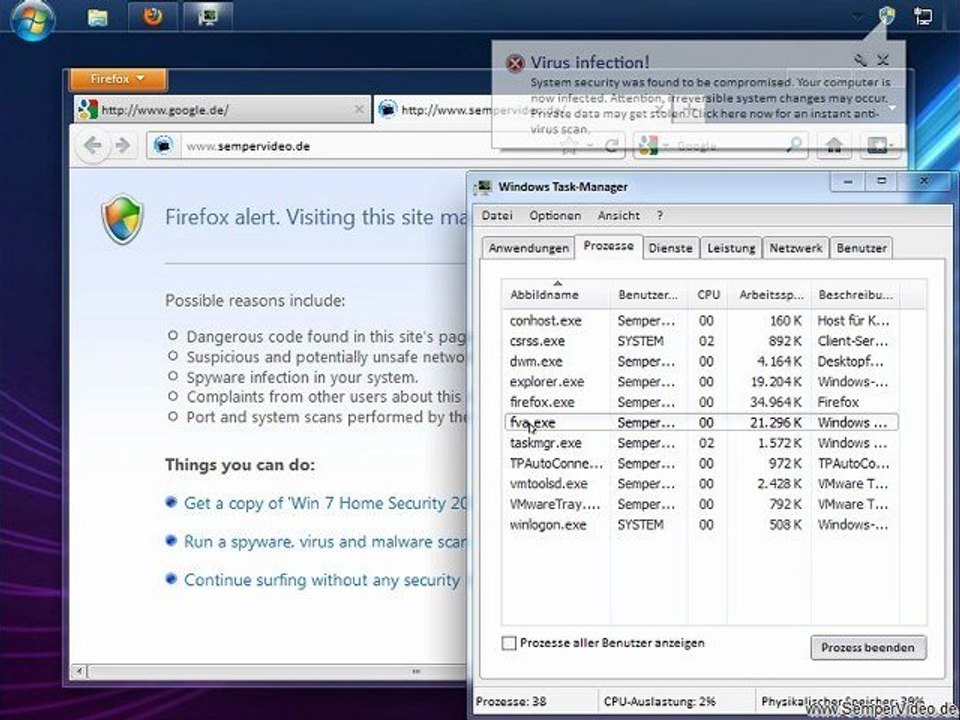Switch to the Leistung tab
Screen dimensions: 960x720
coord(731,248)
